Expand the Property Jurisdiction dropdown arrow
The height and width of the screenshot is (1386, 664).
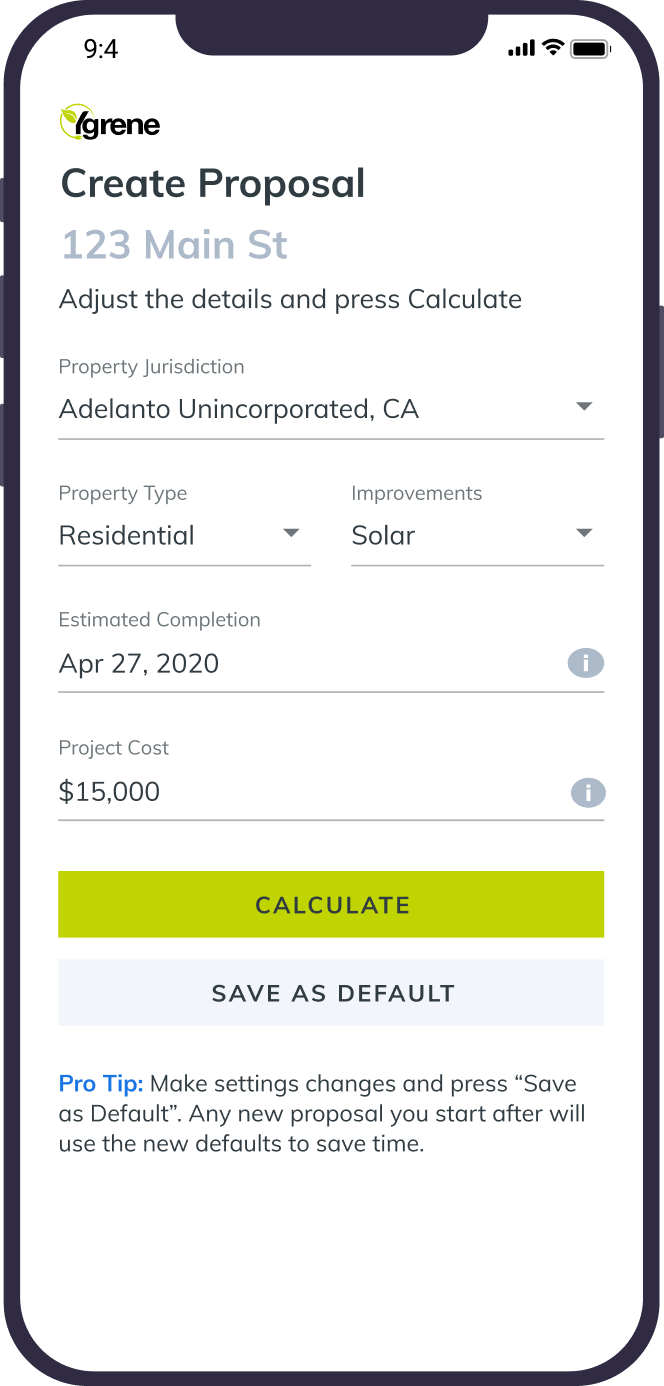585,407
